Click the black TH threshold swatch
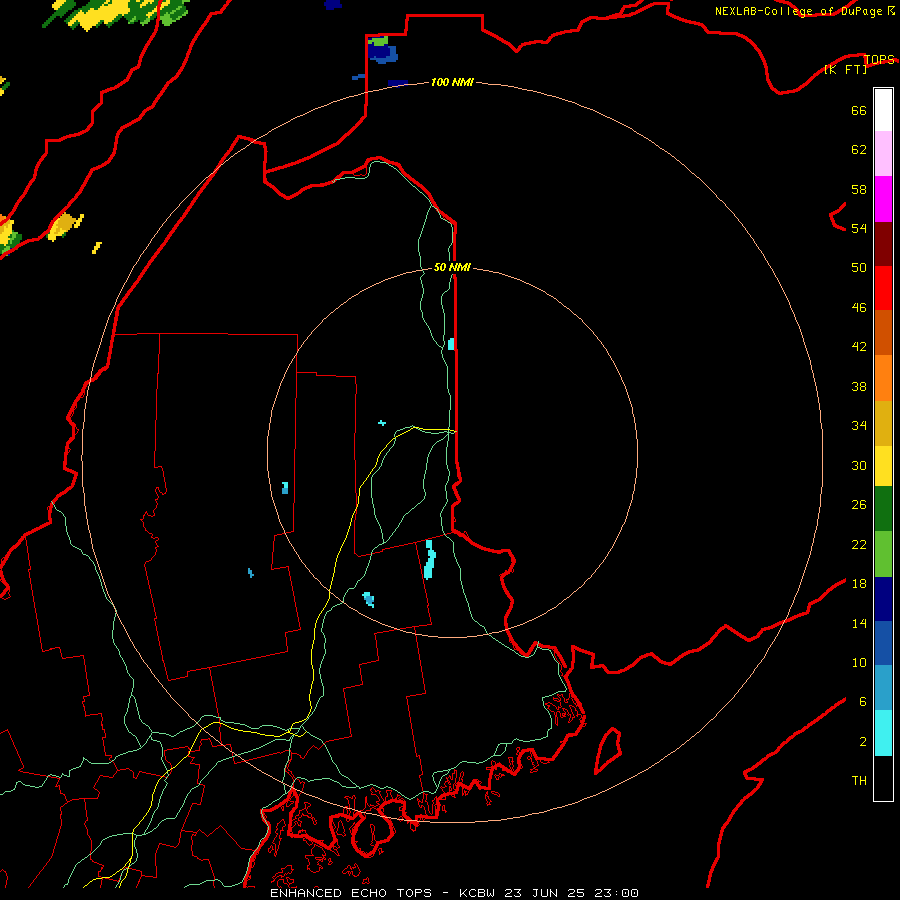Screen dimensions: 900x900 tap(883, 778)
